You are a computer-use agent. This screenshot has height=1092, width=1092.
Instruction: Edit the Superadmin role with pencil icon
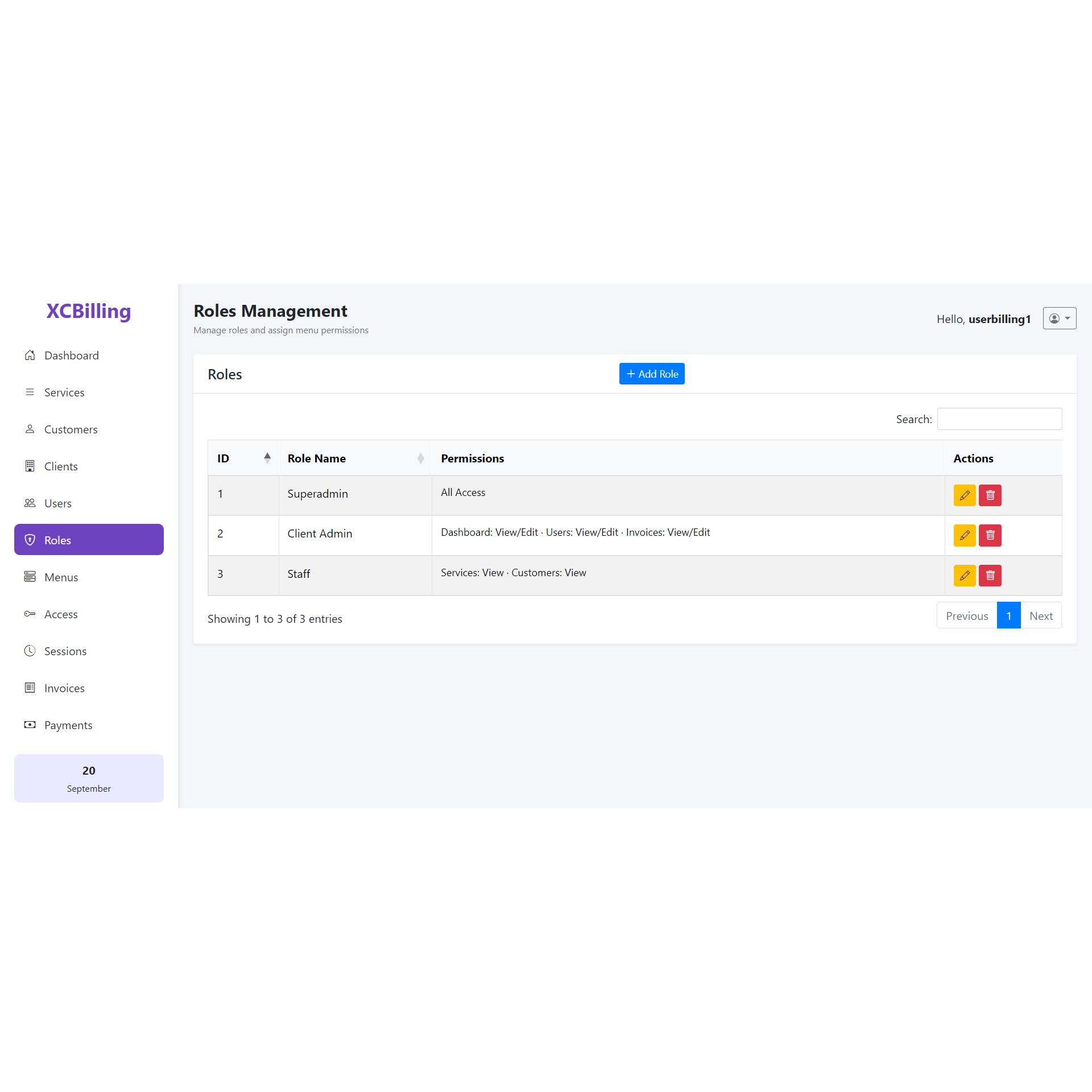(964, 495)
